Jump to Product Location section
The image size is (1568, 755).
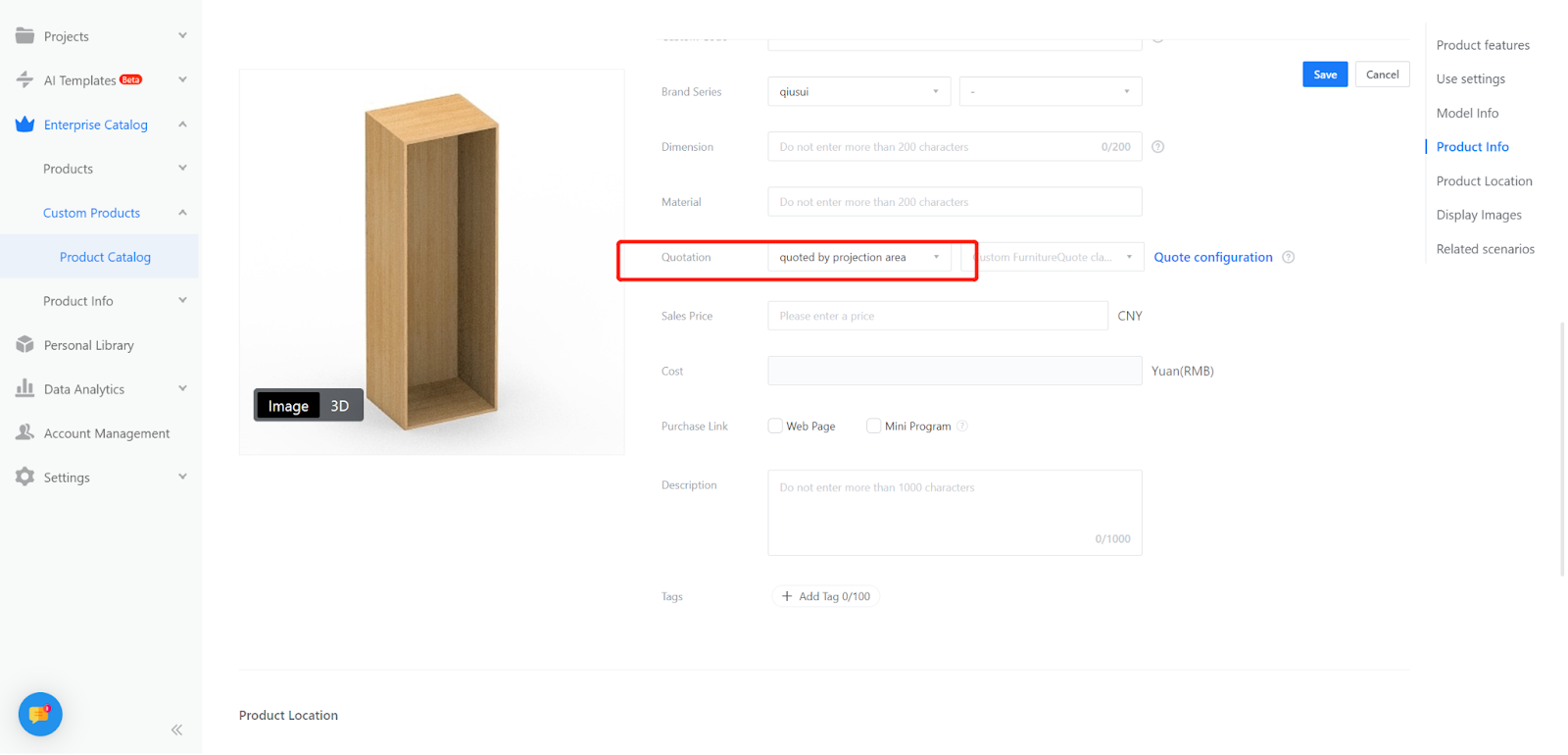pos(1484,181)
